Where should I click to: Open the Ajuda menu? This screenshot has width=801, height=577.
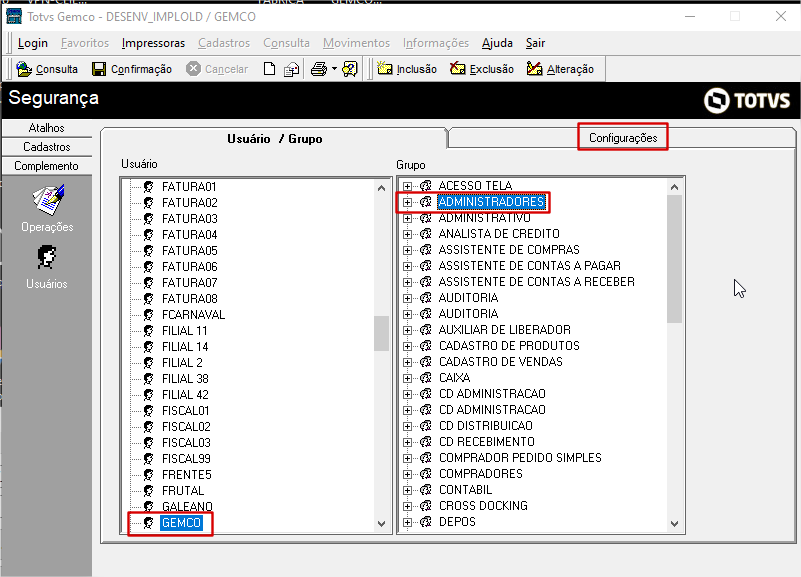[x=497, y=43]
